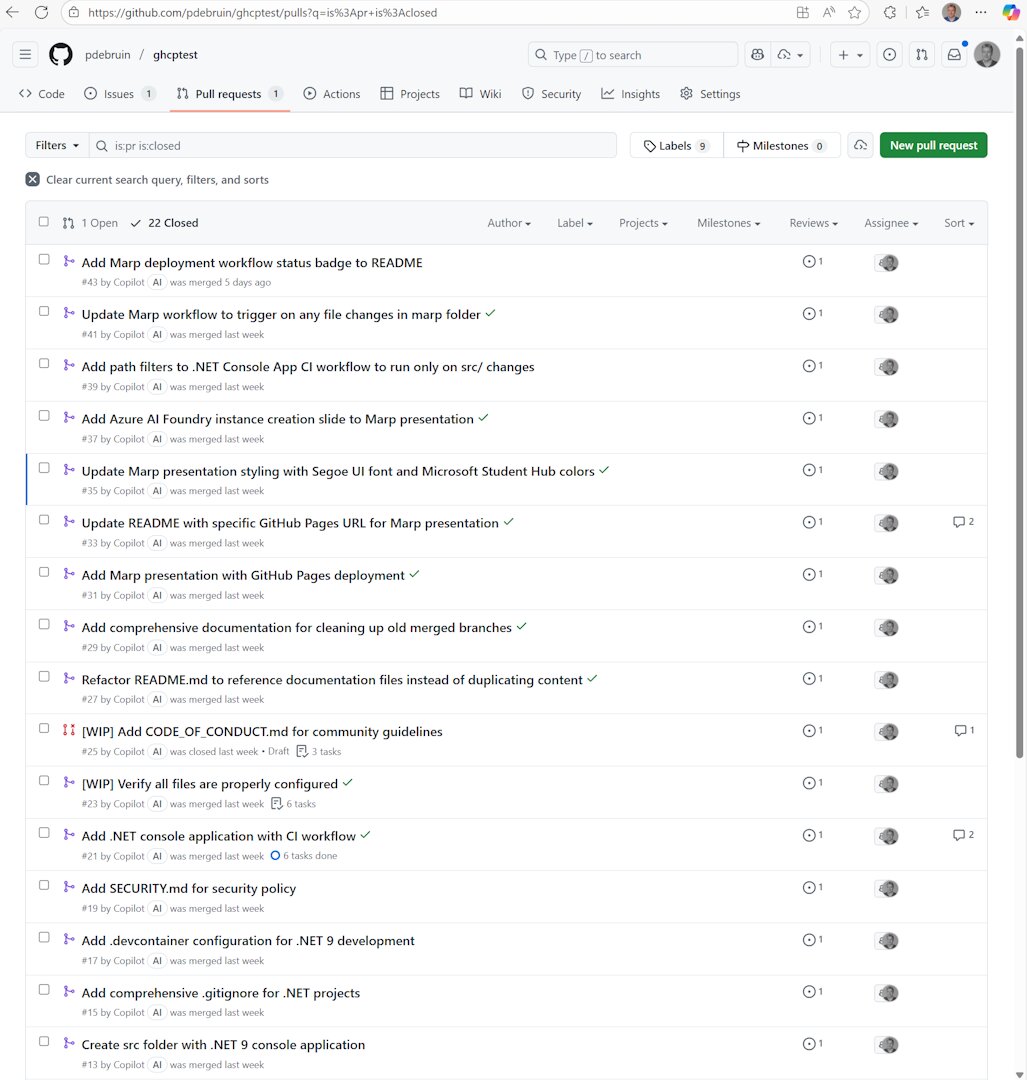Open the Filters dropdown
The width and height of the screenshot is (1027, 1080).
click(x=56, y=145)
